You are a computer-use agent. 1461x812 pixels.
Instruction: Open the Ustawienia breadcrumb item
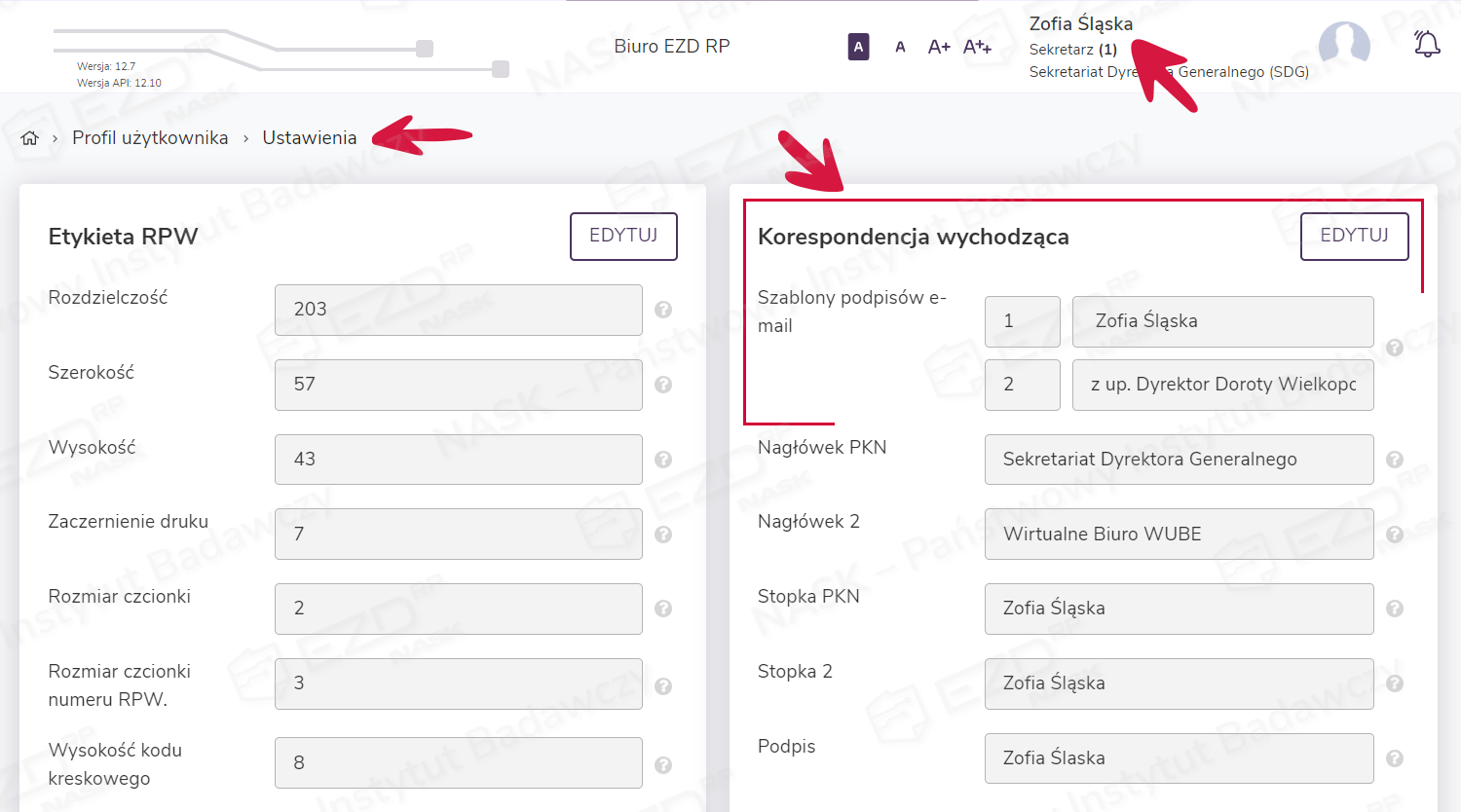(309, 138)
